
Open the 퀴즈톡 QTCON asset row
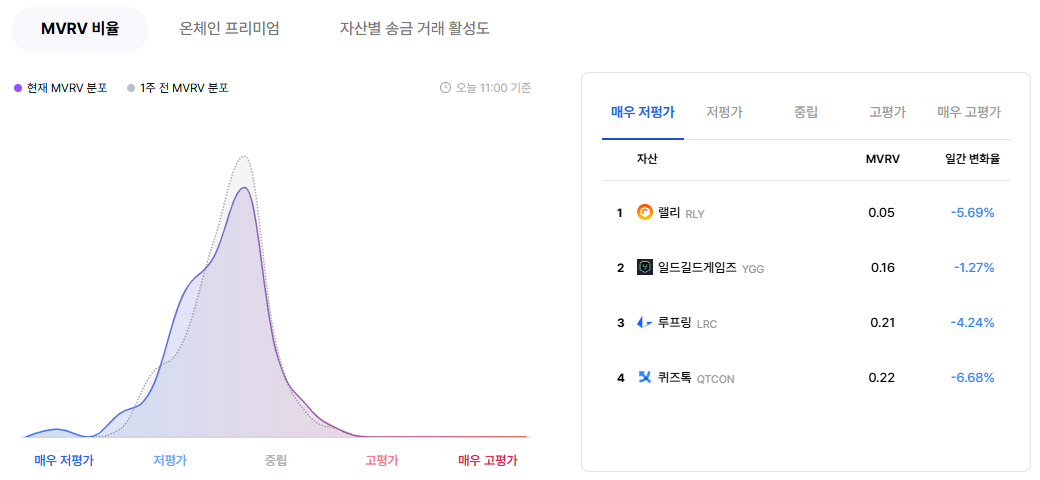806,378
